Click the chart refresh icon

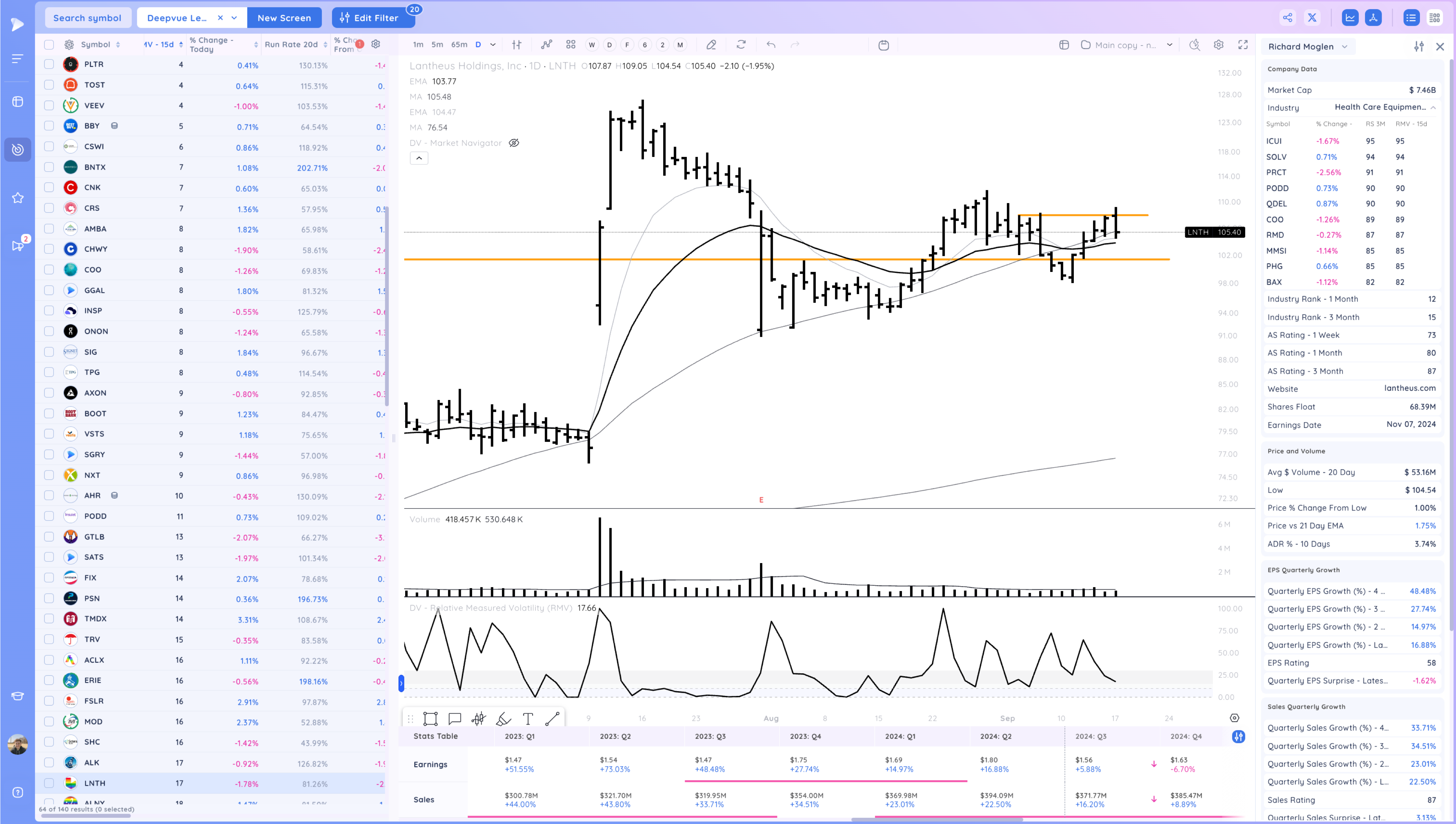(741, 45)
